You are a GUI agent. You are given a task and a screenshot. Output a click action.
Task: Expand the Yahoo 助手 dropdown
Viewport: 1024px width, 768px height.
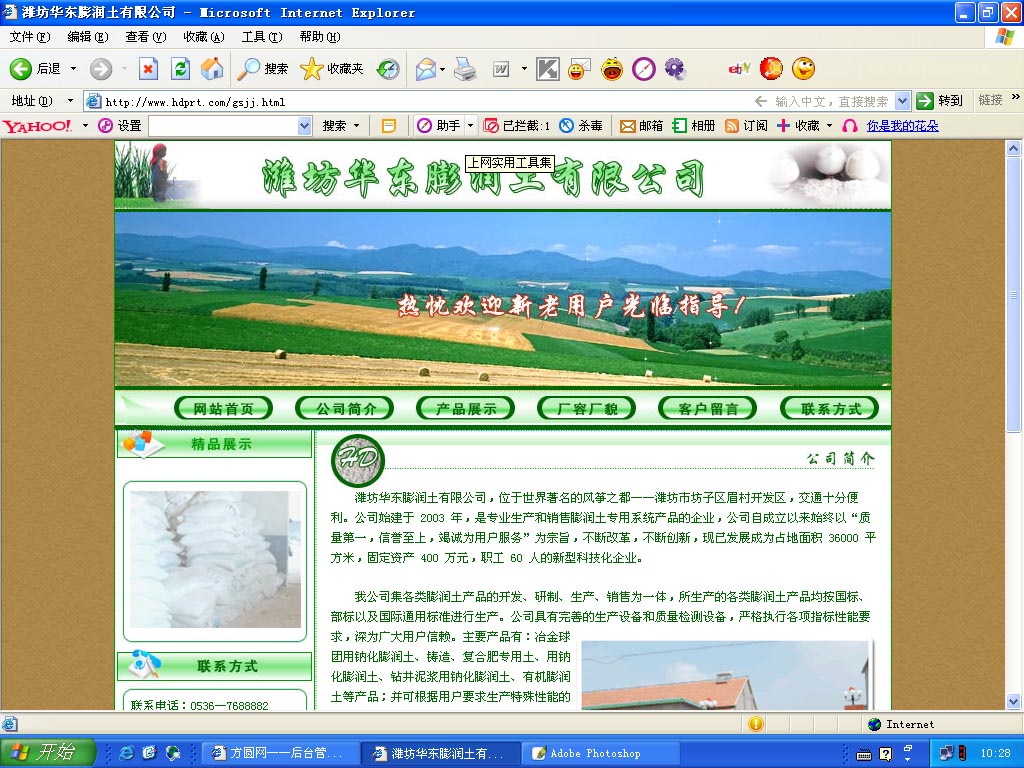[x=471, y=126]
